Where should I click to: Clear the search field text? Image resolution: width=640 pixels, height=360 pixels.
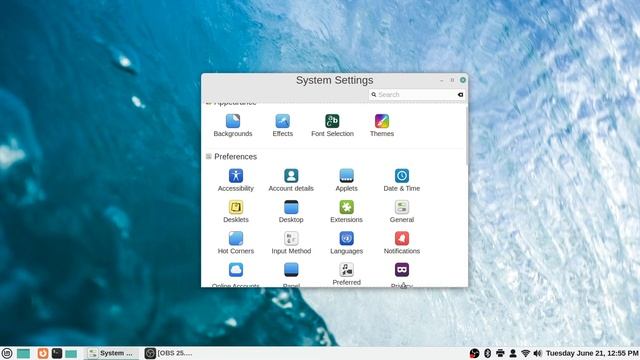point(460,95)
